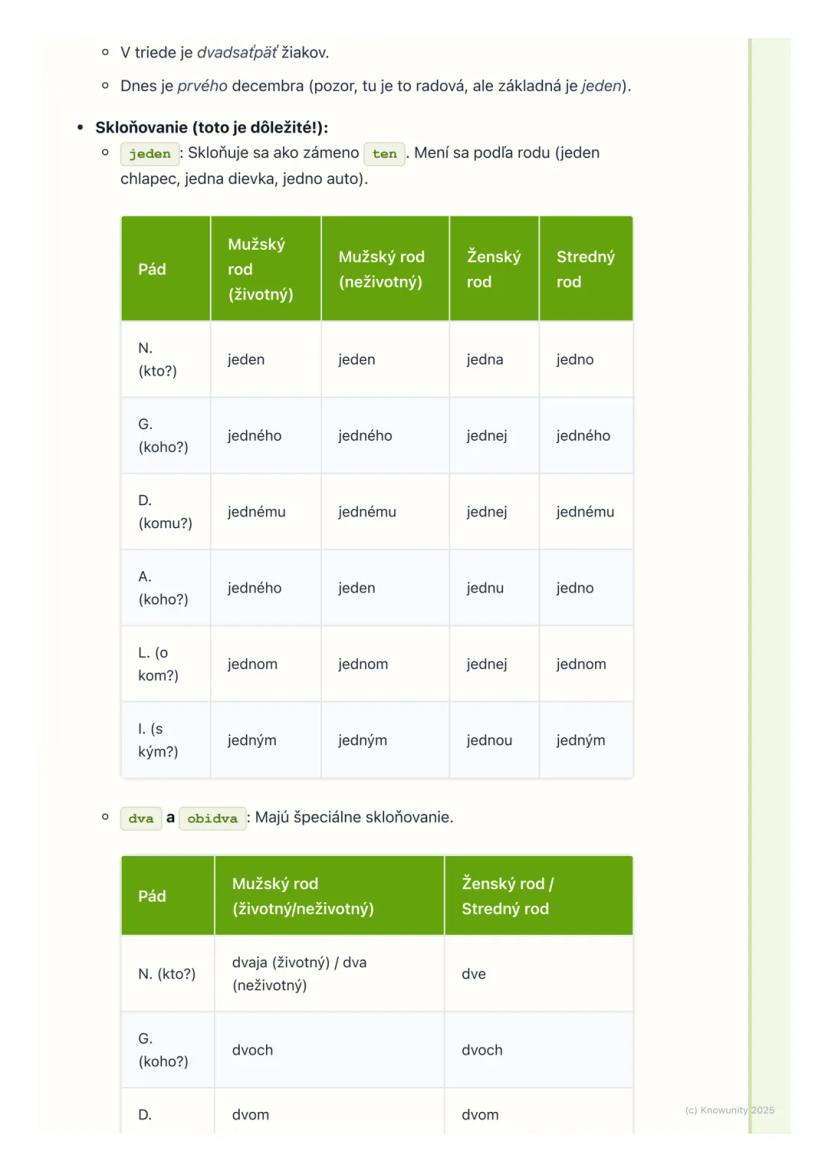Select the "jednou" table cell
The image size is (828, 1171).
pos(489,741)
